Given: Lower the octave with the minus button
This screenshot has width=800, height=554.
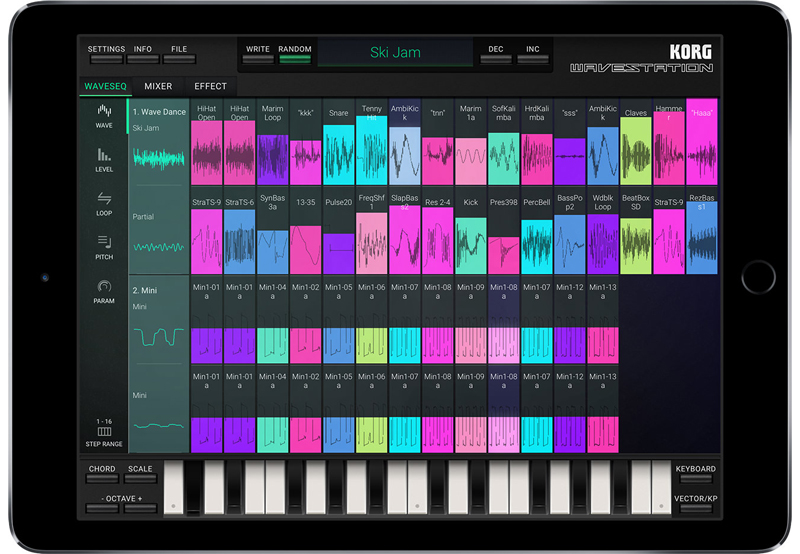Looking at the screenshot, I should 102,508.
